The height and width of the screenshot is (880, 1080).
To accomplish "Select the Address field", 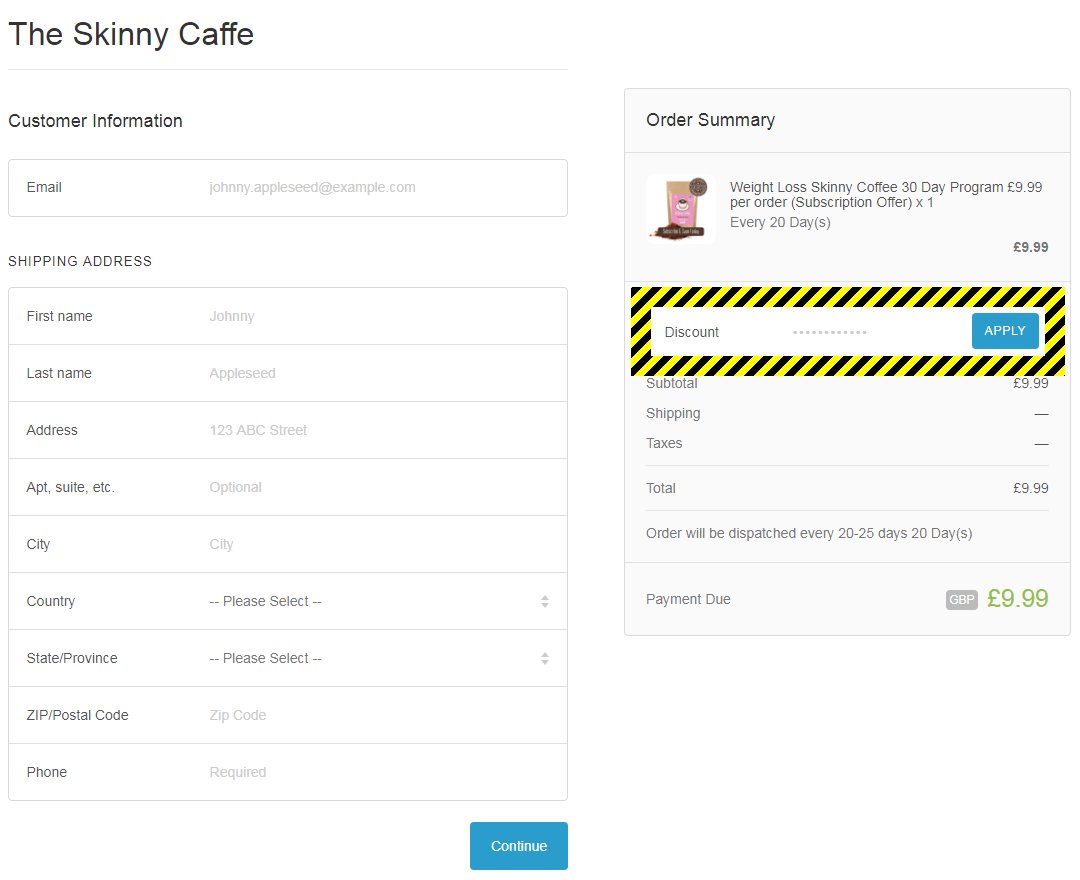I will (x=380, y=430).
